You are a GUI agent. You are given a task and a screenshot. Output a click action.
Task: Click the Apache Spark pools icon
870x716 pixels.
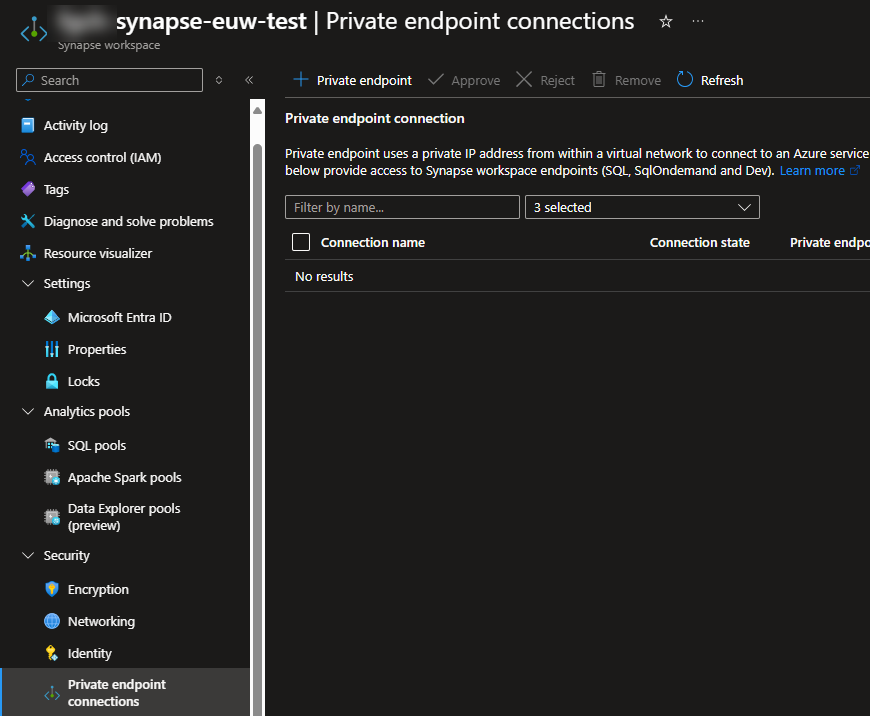tap(52, 477)
